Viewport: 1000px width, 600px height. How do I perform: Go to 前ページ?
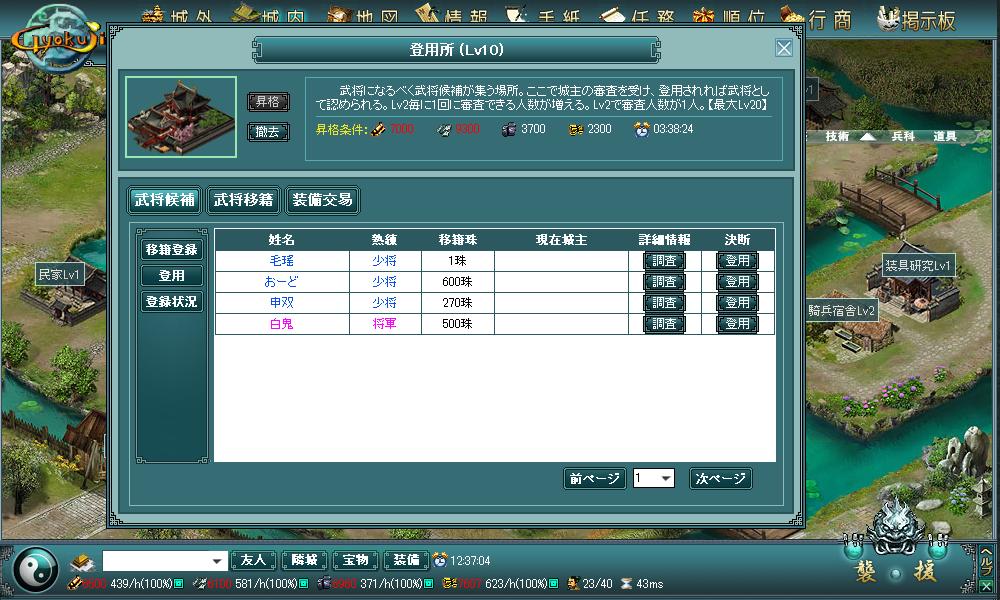point(594,478)
